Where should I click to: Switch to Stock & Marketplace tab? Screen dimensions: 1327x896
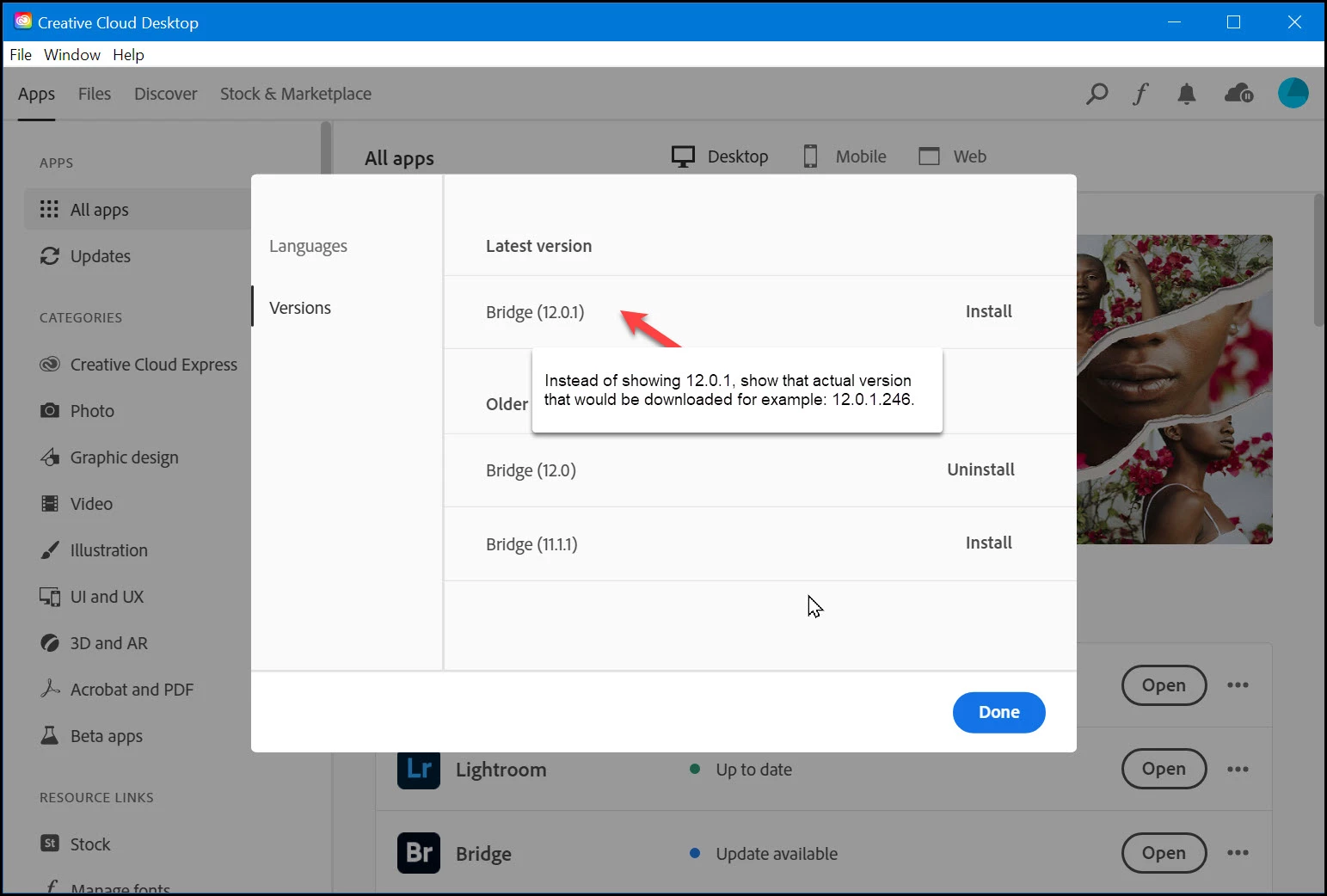(296, 94)
